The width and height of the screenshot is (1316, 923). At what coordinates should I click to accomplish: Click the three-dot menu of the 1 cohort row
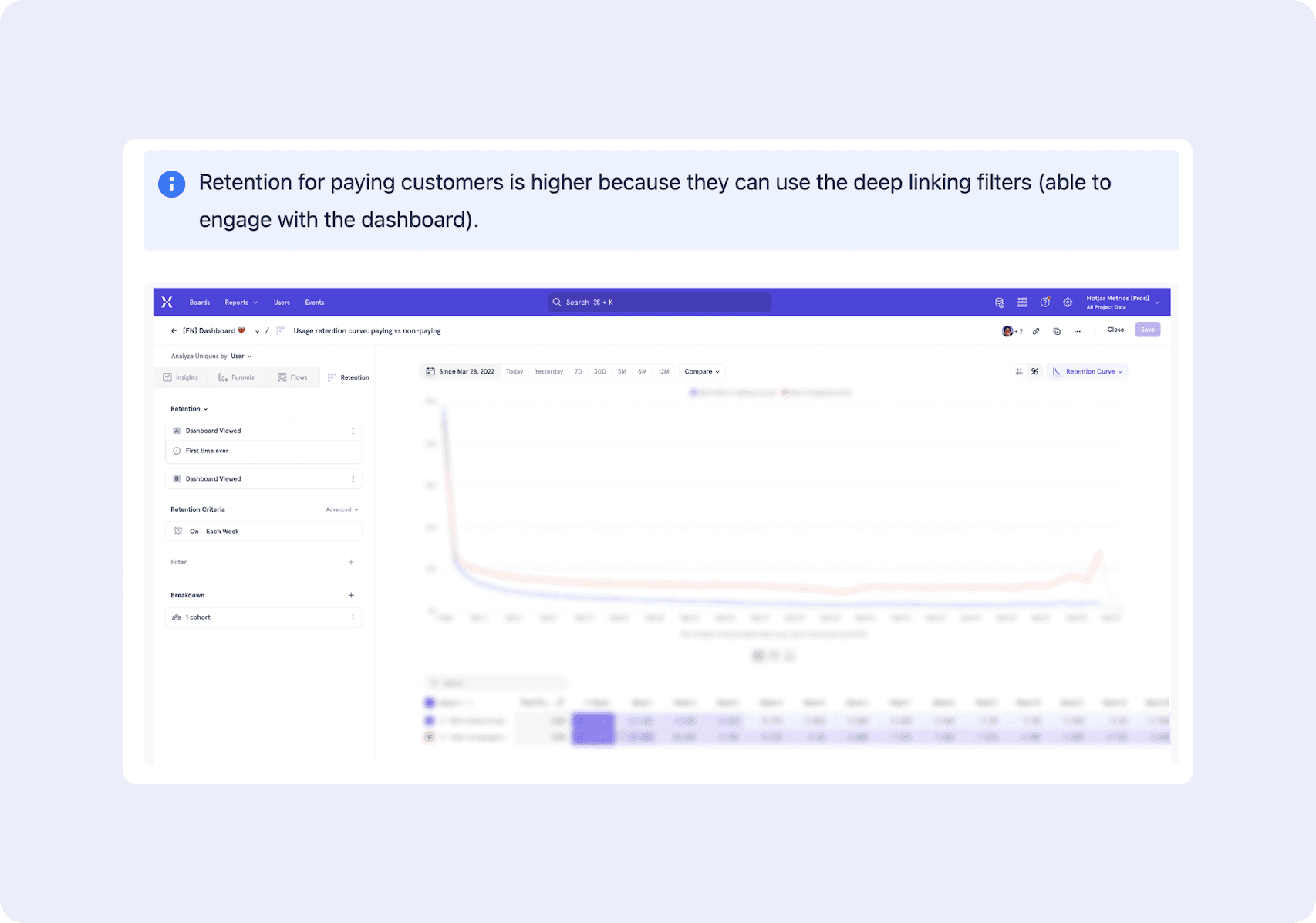pyautogui.click(x=353, y=617)
